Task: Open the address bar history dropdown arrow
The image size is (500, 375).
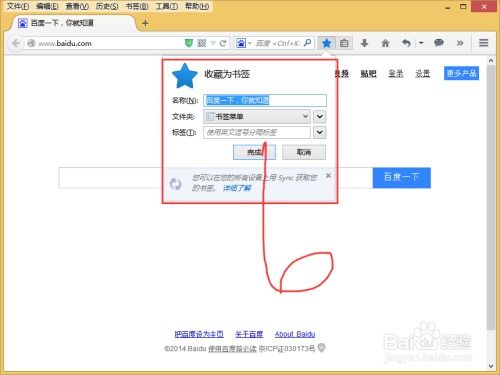Action: click(213, 43)
